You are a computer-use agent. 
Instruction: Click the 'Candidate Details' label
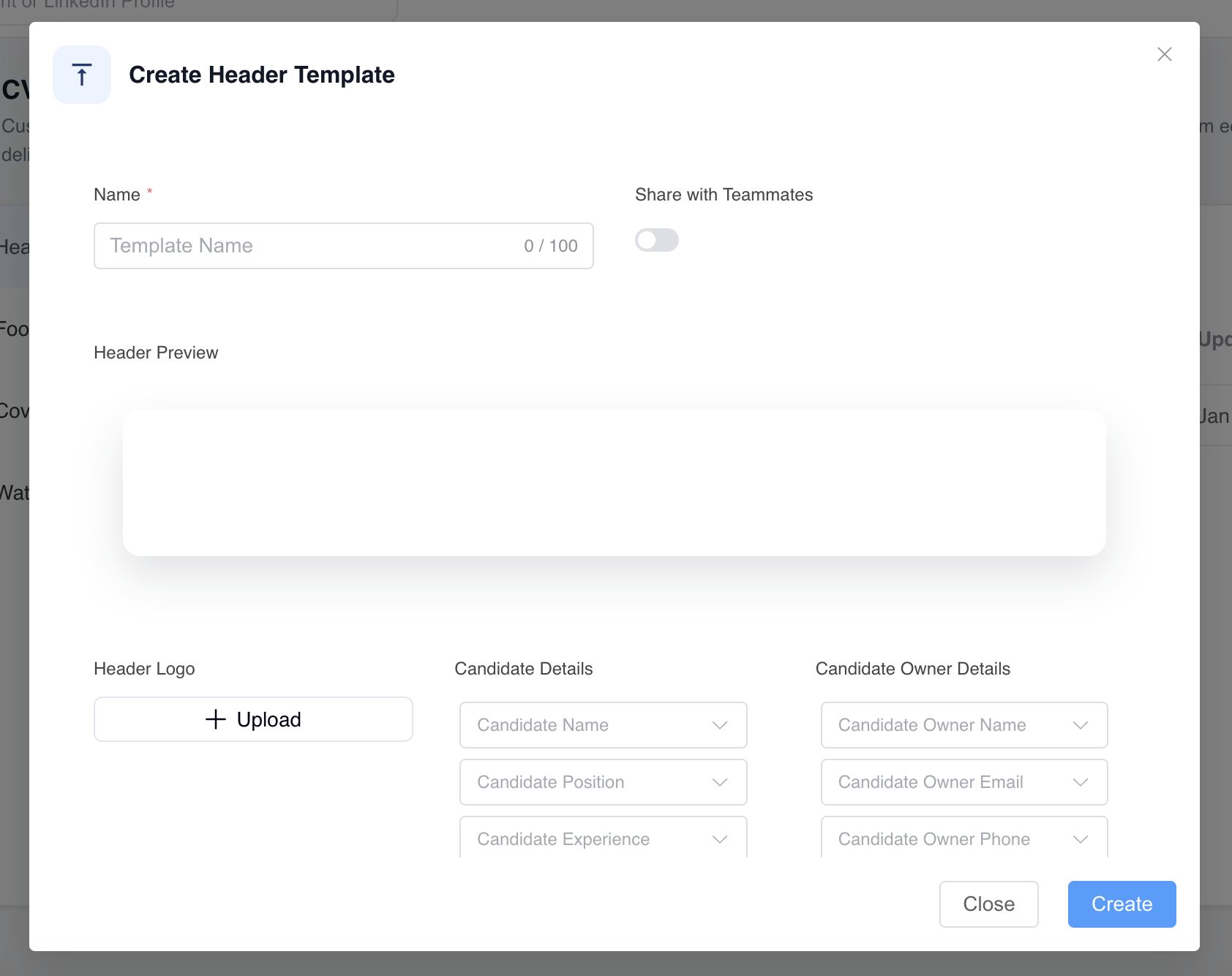pyautogui.click(x=524, y=669)
